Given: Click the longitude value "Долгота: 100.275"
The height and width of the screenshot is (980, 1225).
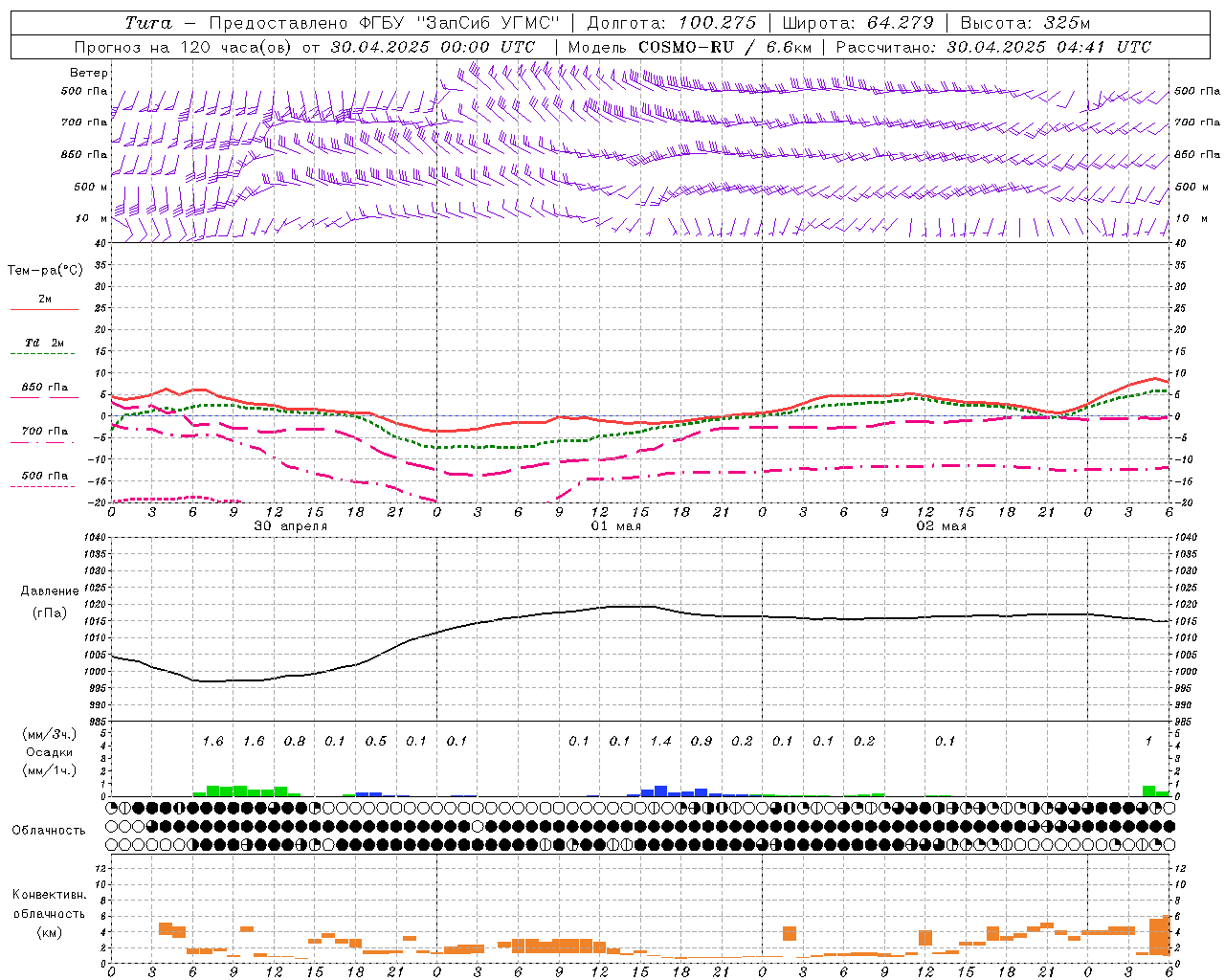Looking at the screenshot, I should [x=671, y=23].
